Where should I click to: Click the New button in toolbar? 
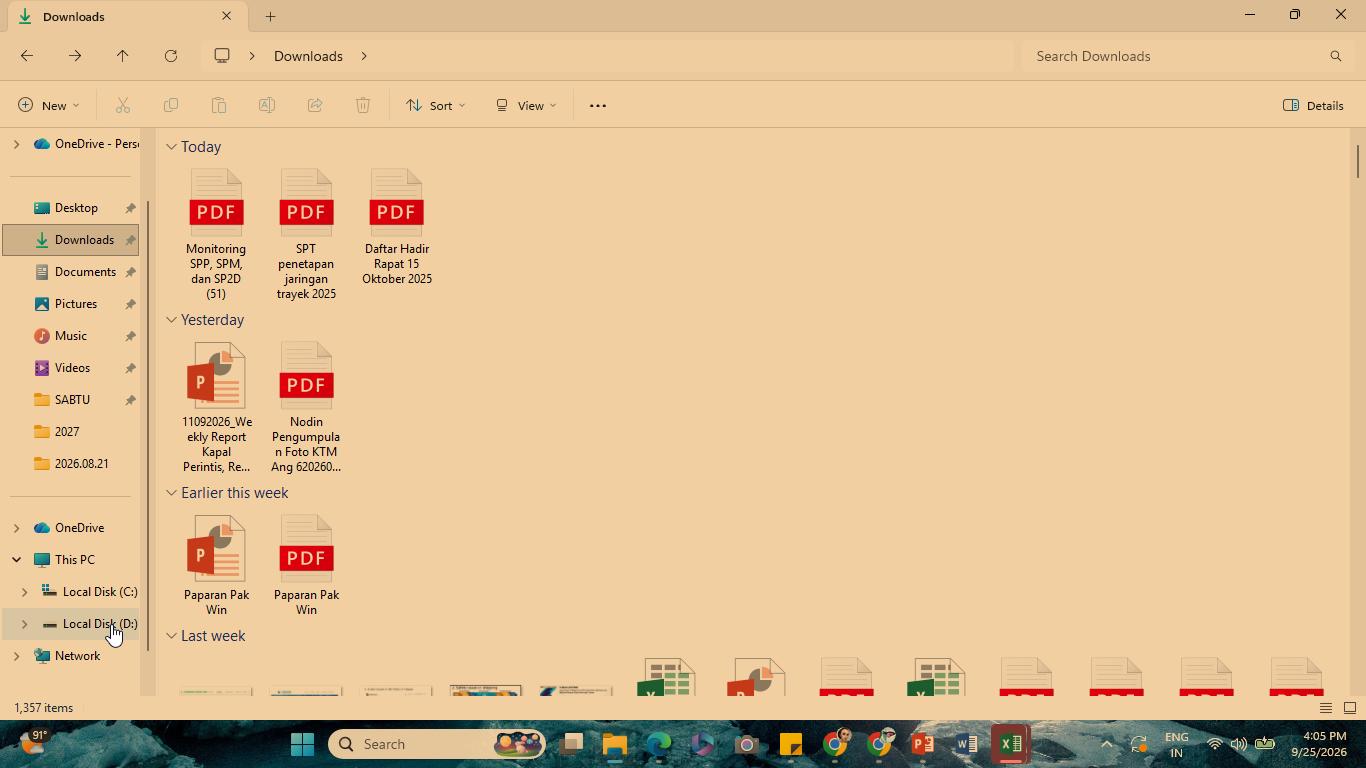coord(48,105)
